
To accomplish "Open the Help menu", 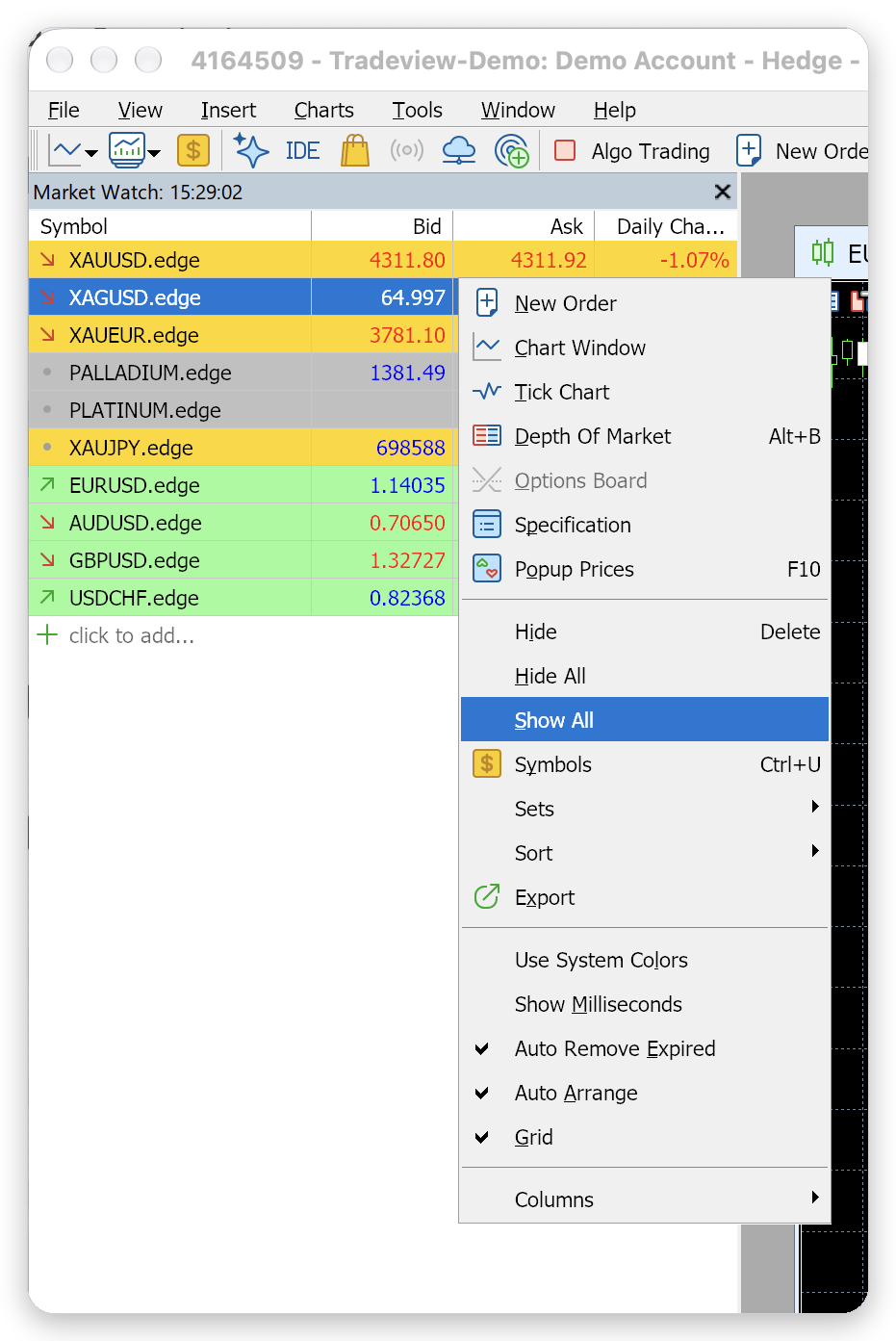I will 614,110.
